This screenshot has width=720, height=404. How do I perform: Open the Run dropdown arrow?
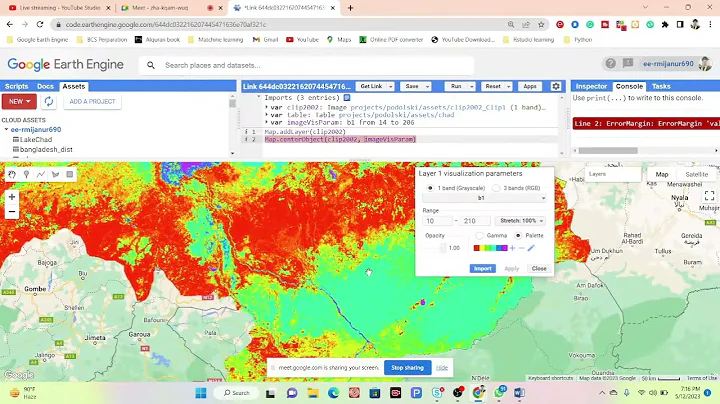point(472,86)
